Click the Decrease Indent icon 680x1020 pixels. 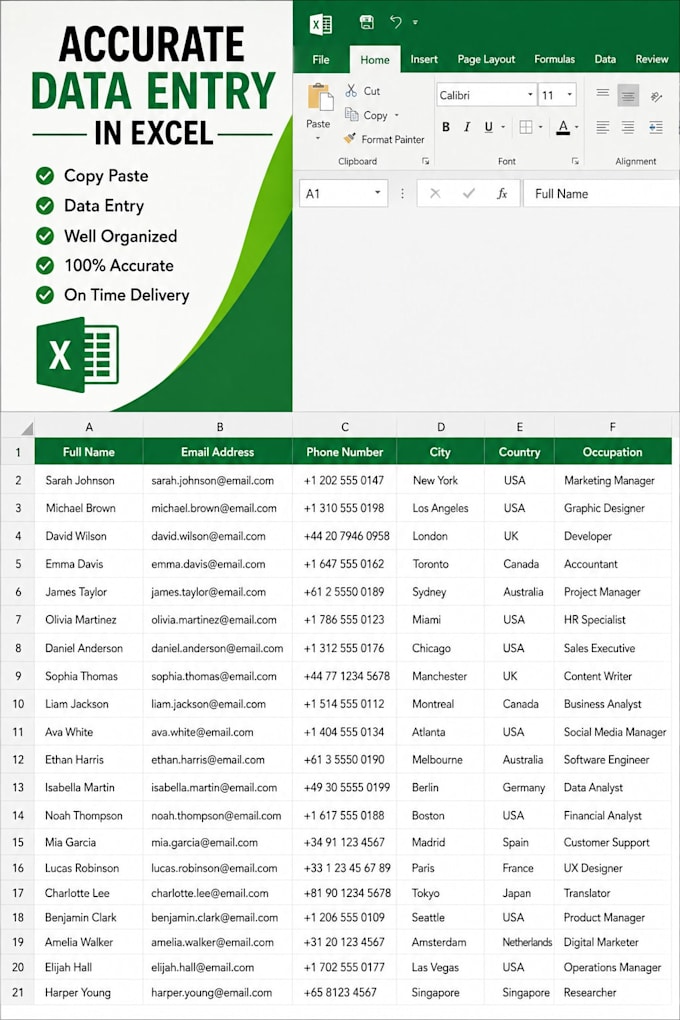pyautogui.click(x=655, y=127)
